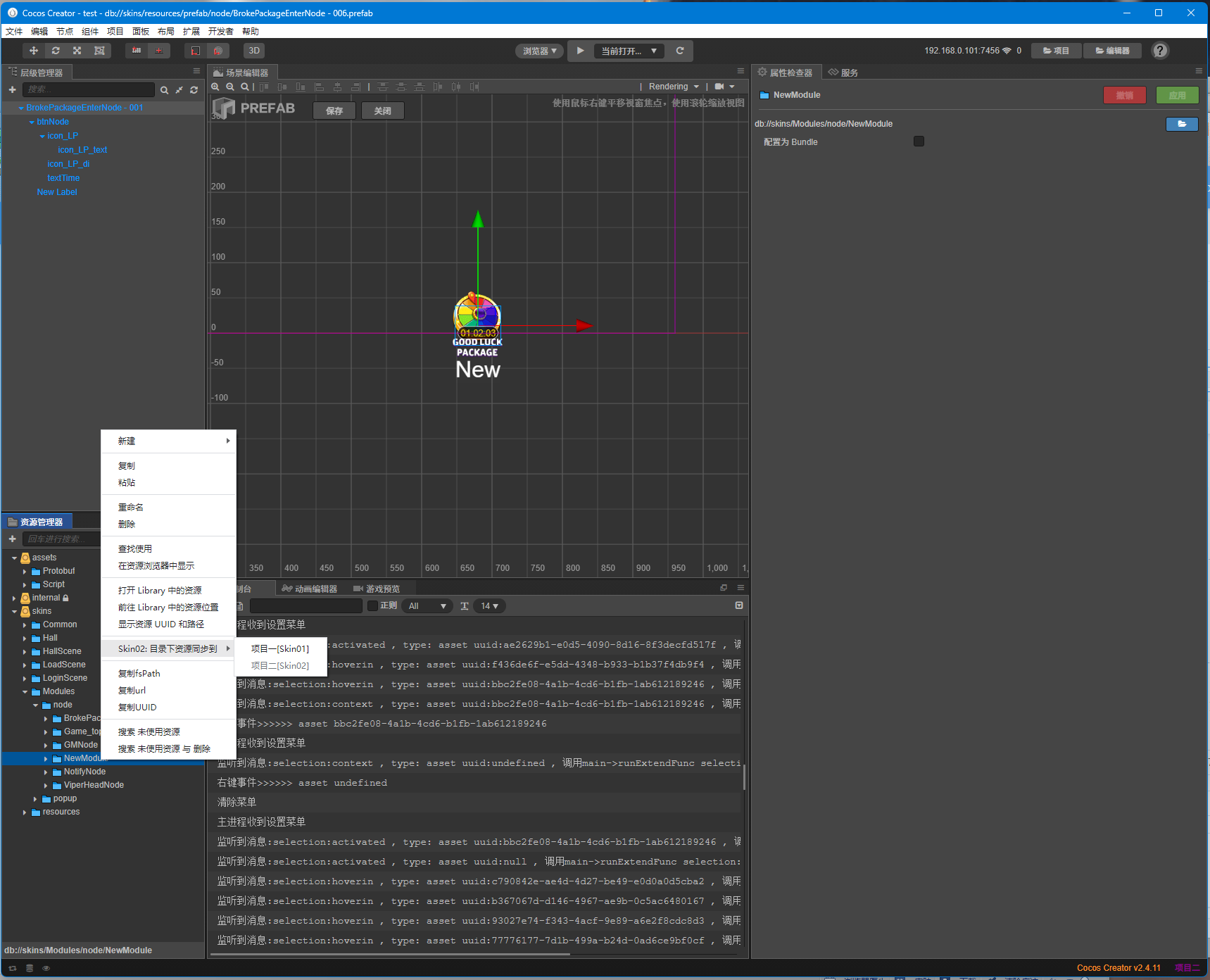Image resolution: width=1210 pixels, height=980 pixels.
Task: Select the rect transform tool
Action: point(99,51)
